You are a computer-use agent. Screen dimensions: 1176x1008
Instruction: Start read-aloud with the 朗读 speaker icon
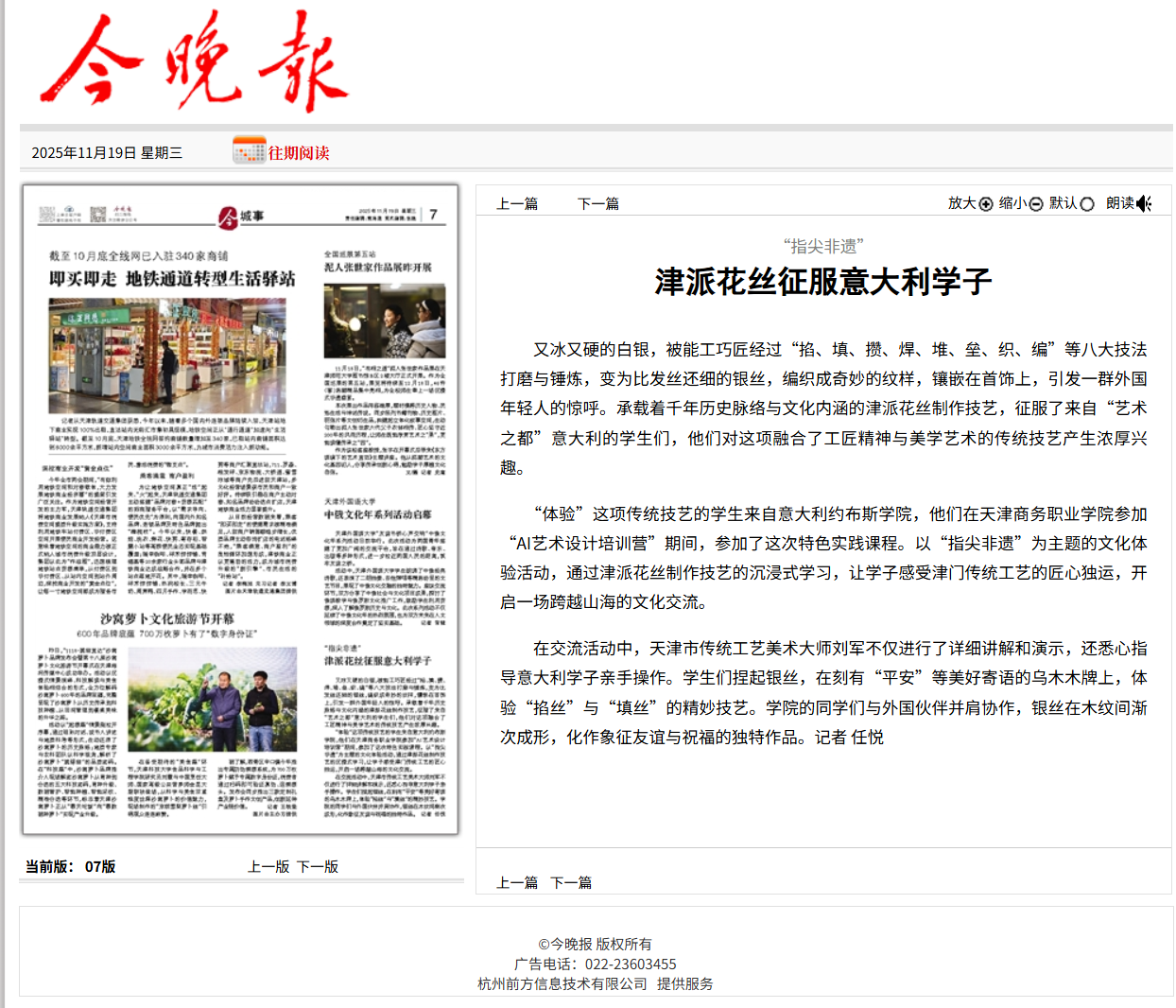pyautogui.click(x=1144, y=204)
